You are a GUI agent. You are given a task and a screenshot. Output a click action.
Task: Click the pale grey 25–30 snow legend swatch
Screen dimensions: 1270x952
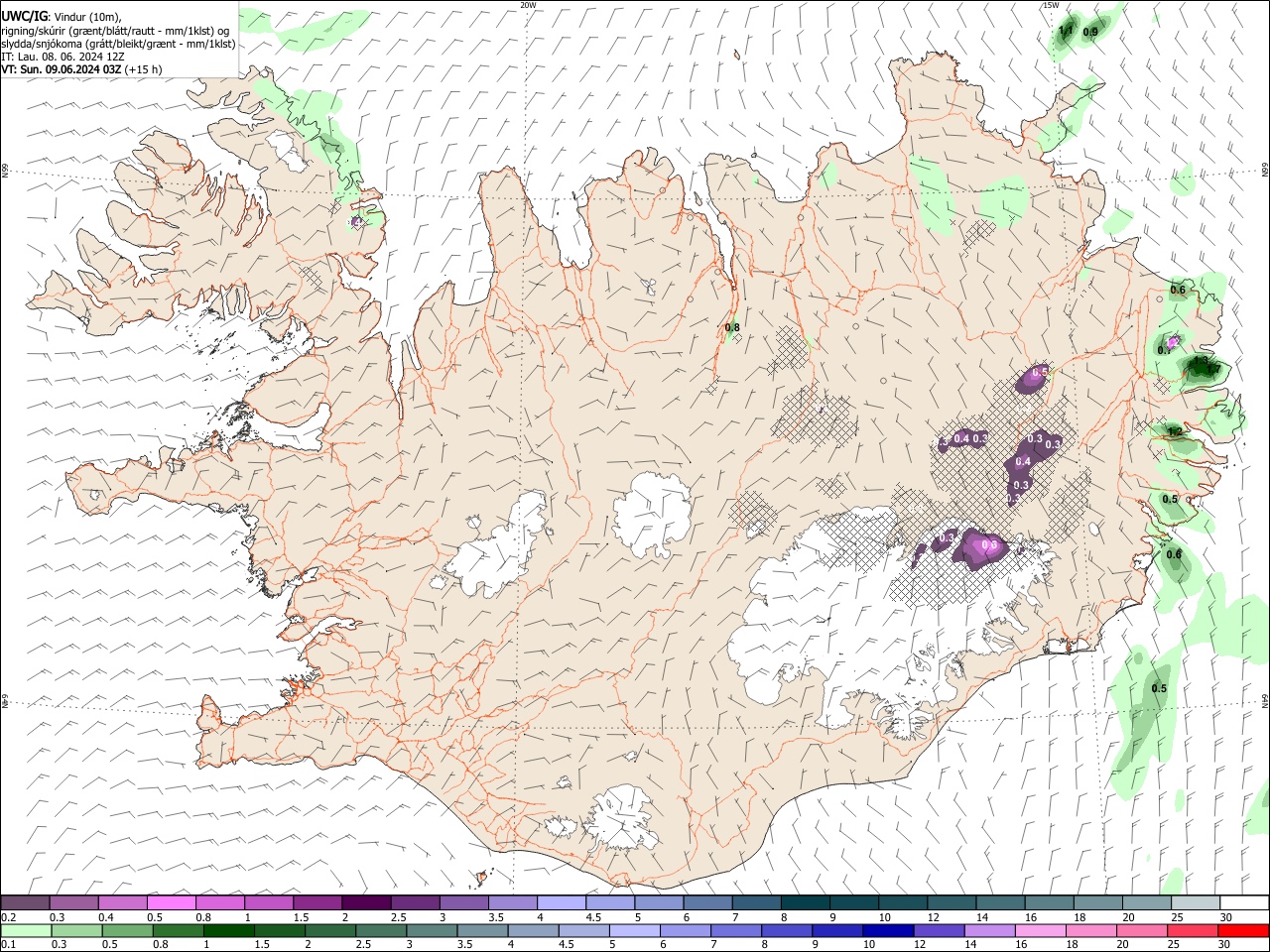click(1196, 903)
